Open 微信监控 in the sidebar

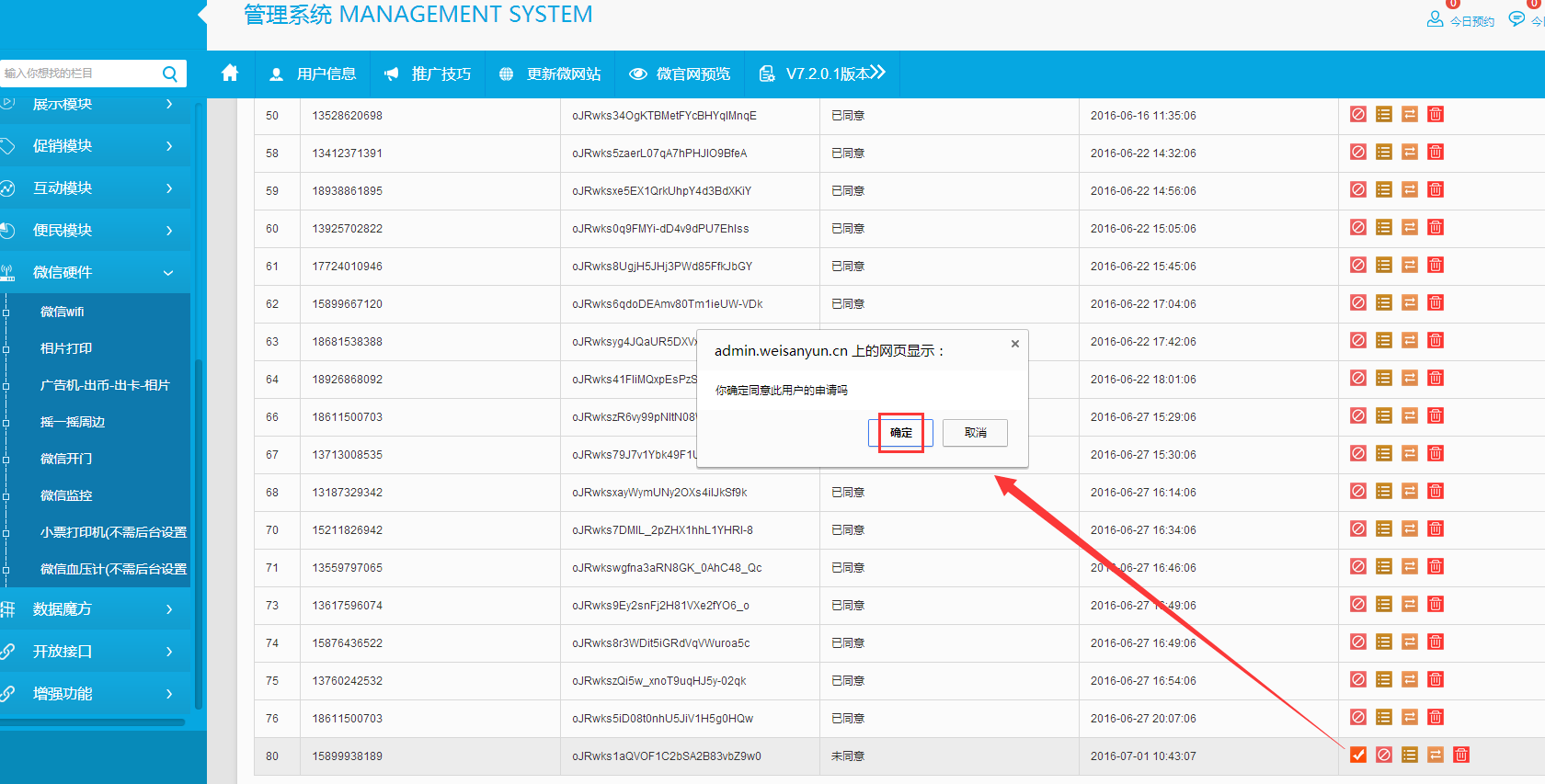tap(66, 495)
